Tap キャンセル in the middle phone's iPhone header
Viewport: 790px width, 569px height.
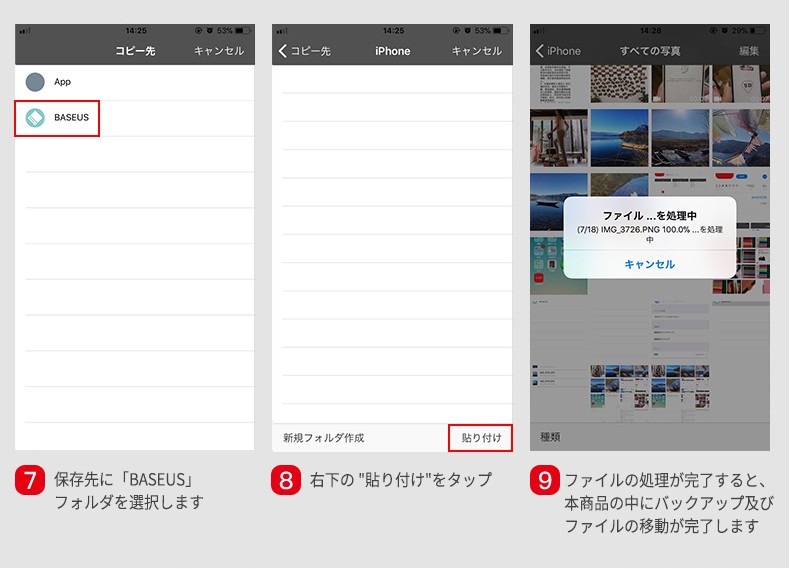pos(476,51)
